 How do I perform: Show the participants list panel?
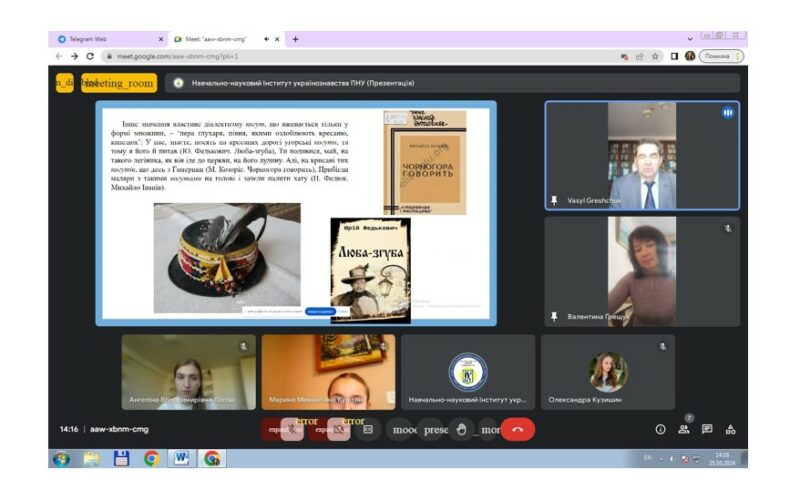(684, 429)
